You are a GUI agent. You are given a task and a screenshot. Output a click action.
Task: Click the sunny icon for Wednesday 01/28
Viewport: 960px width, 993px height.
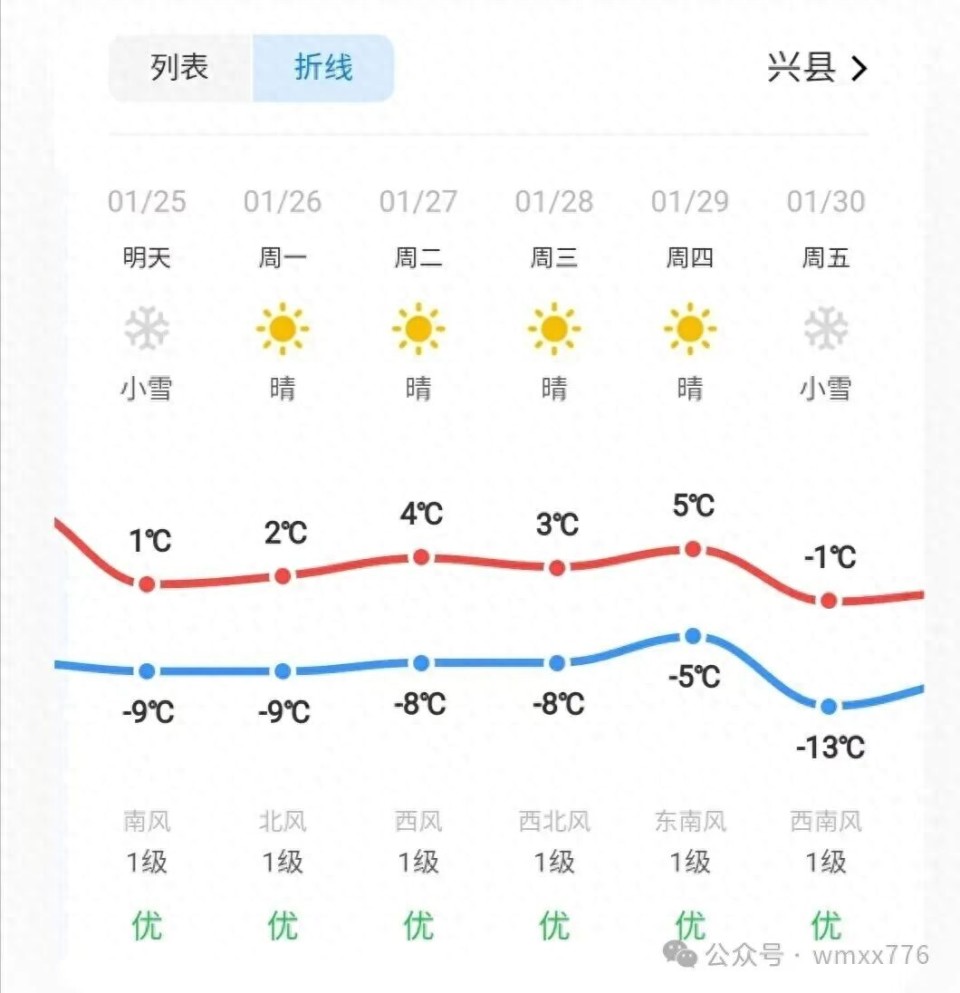tap(556, 327)
